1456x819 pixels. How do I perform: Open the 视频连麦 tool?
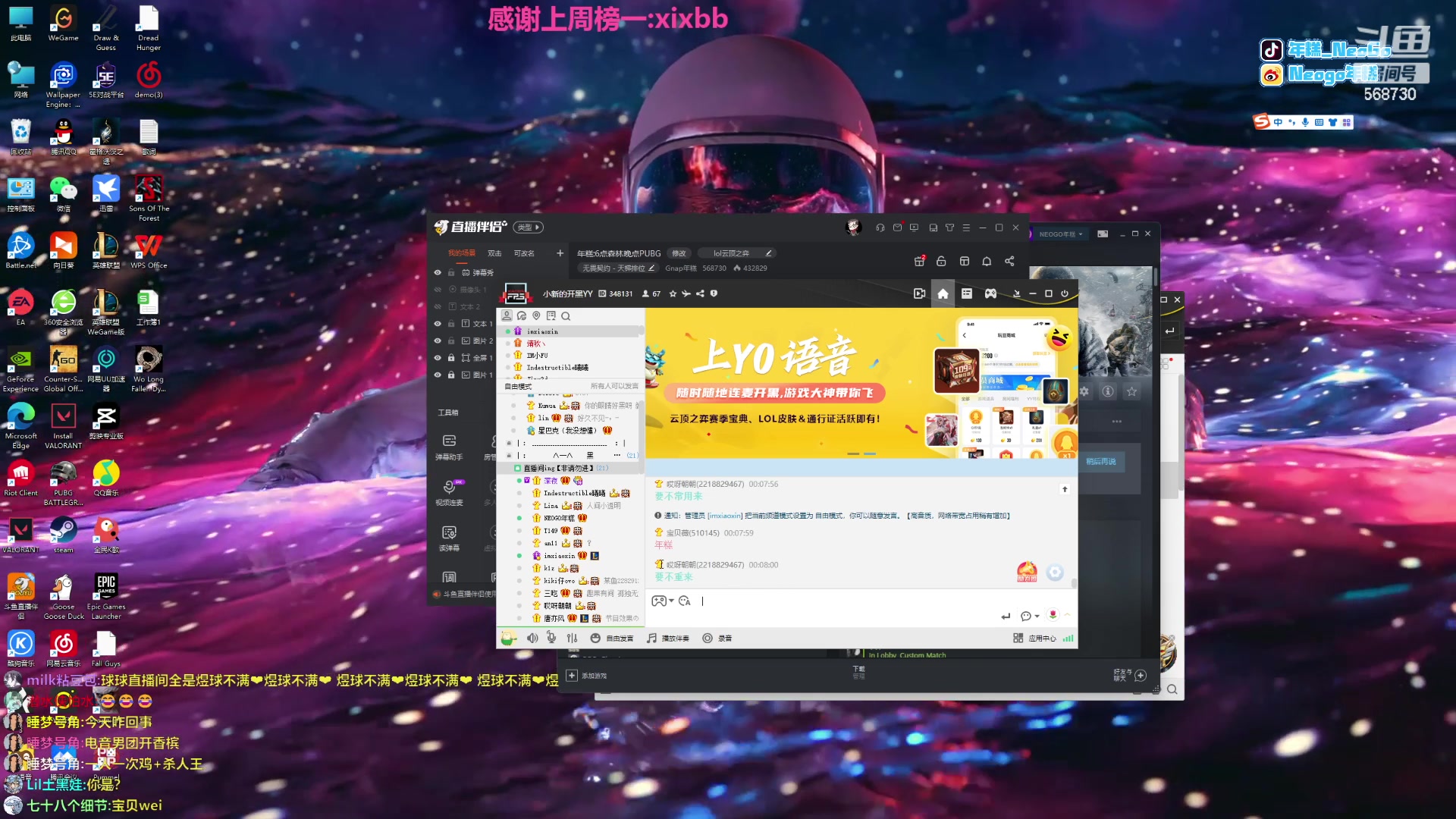[449, 493]
